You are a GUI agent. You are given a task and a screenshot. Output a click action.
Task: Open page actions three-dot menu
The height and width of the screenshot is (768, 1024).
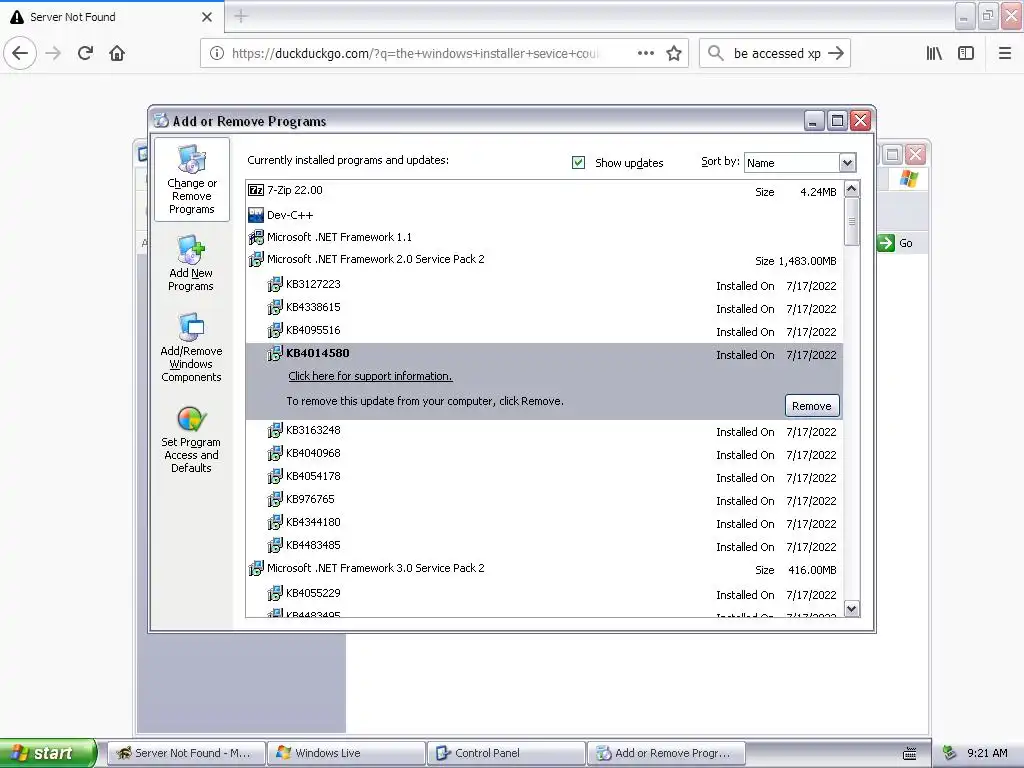pyautogui.click(x=645, y=53)
